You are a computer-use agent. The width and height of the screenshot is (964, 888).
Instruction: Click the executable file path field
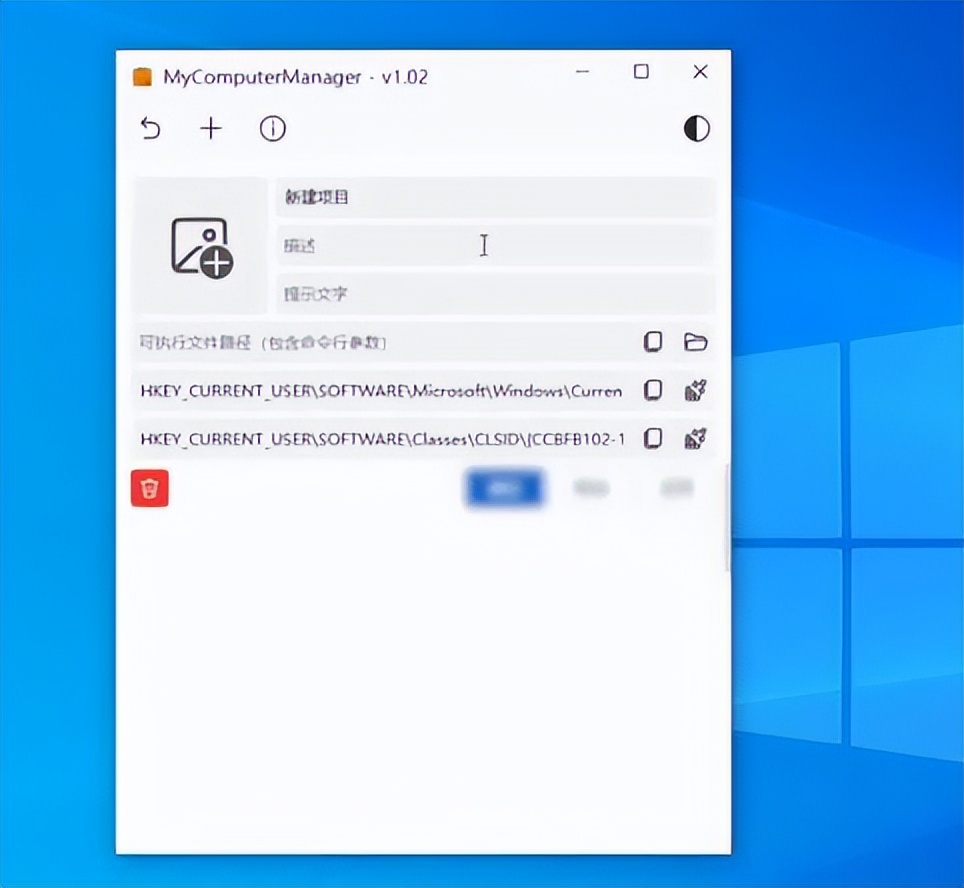pos(385,343)
